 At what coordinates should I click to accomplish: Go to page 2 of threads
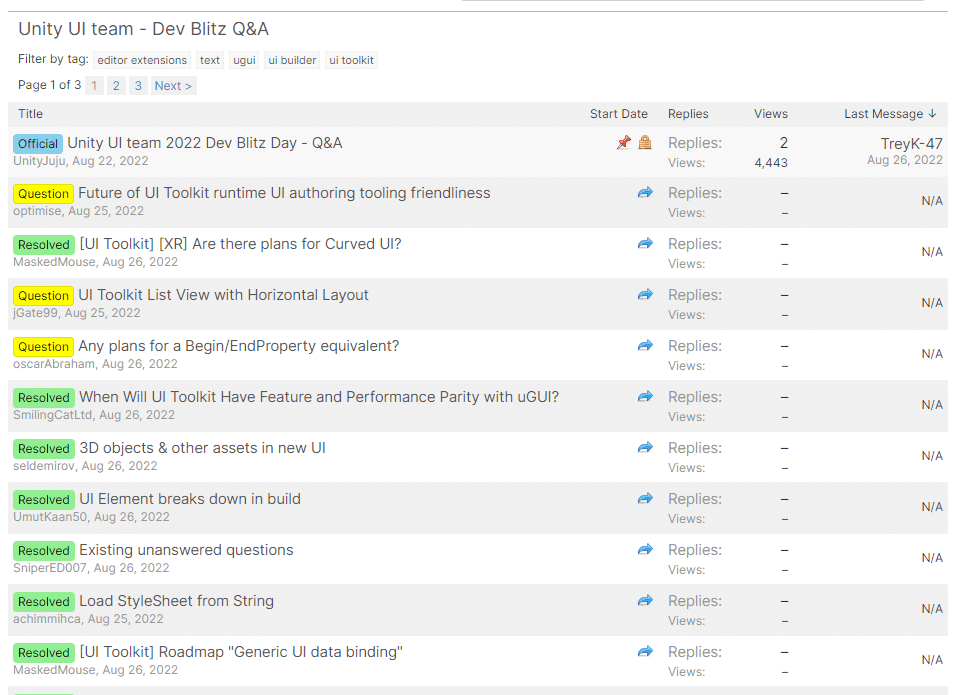[x=116, y=86]
